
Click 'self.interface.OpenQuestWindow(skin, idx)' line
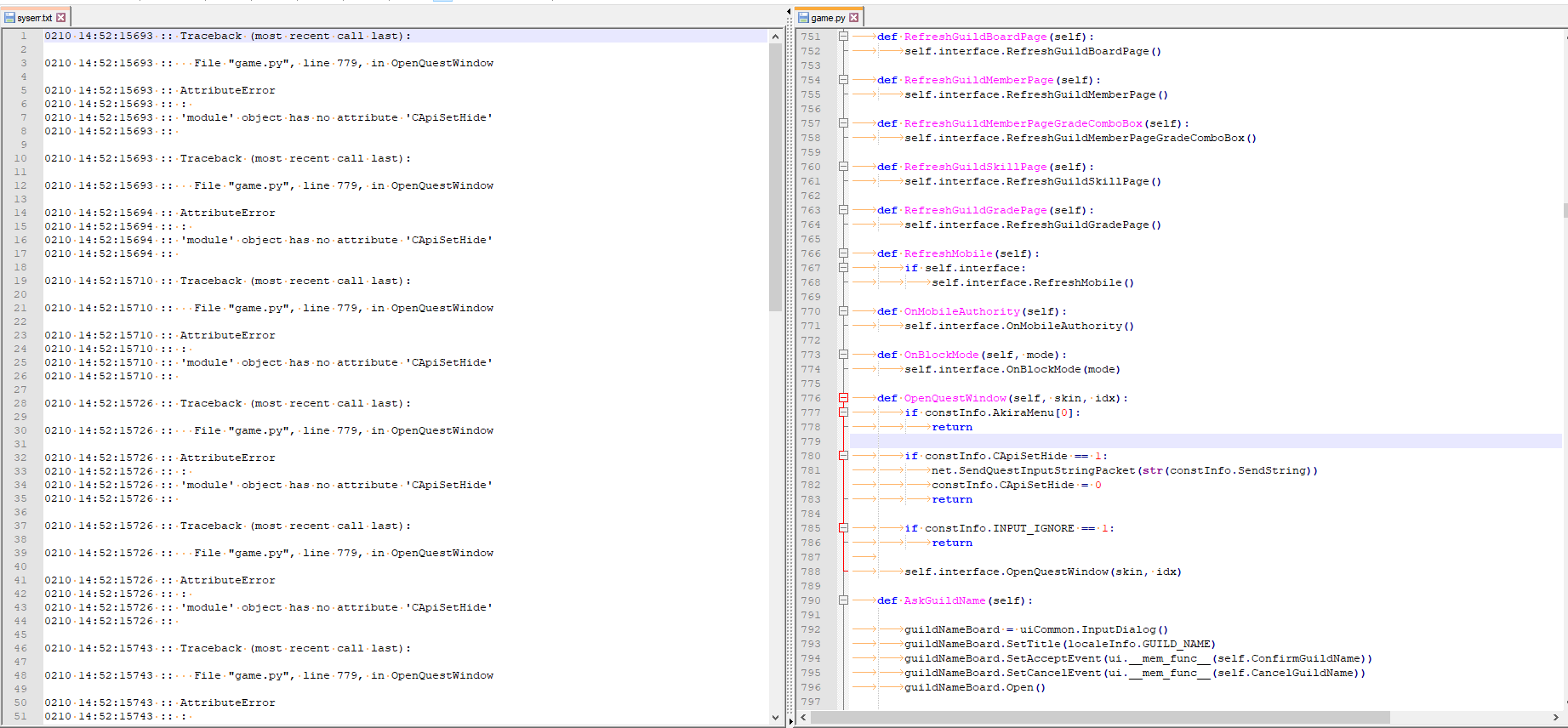[x=1043, y=572]
